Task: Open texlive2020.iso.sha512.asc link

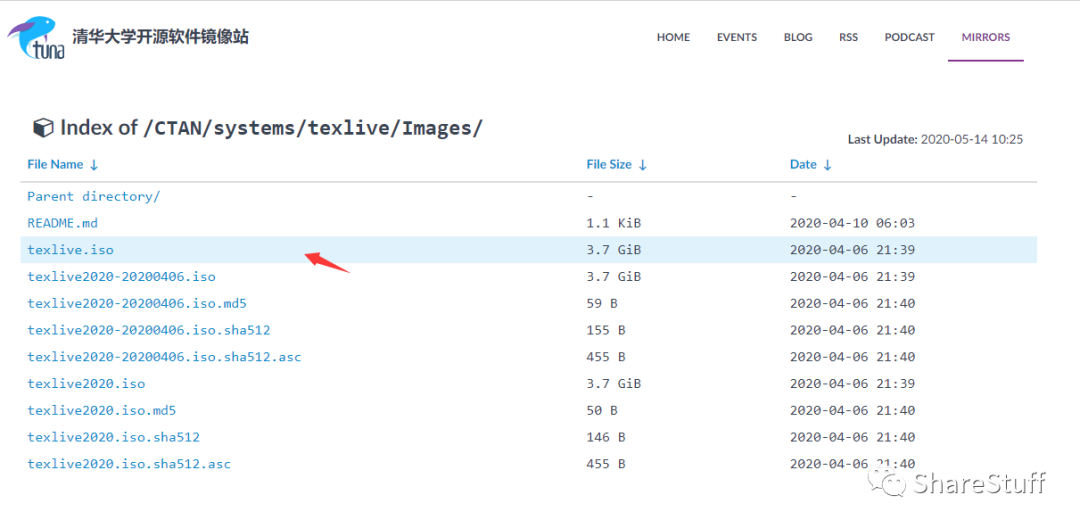Action: [x=129, y=464]
